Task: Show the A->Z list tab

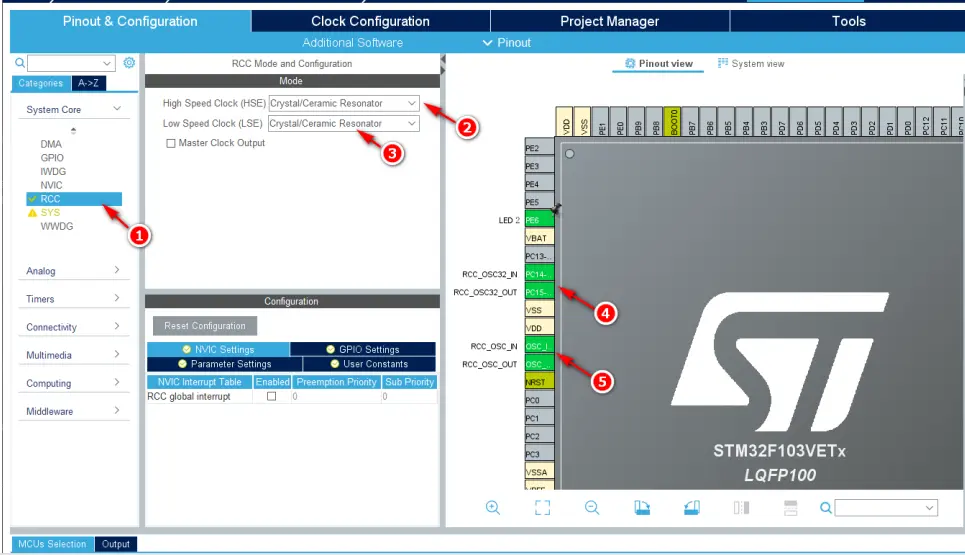Action: (89, 83)
